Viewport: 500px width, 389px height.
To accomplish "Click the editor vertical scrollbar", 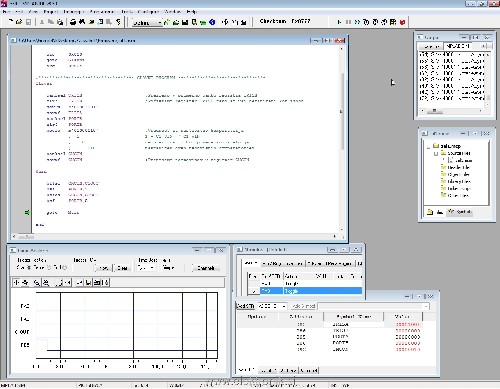I will click(342, 140).
